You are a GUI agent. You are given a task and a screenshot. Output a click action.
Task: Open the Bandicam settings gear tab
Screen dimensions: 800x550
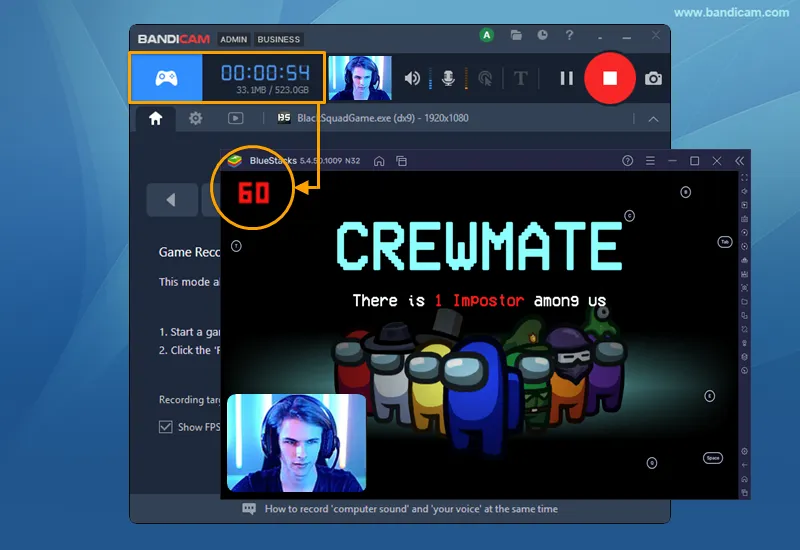pyautogui.click(x=195, y=118)
